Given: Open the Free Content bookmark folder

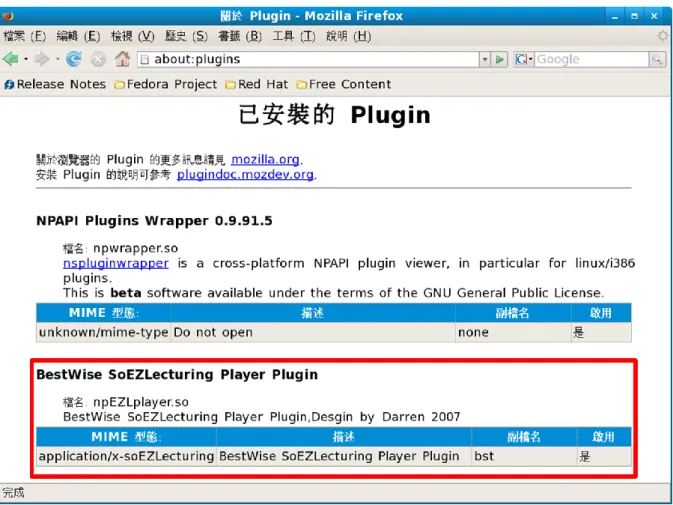Looking at the screenshot, I should click(344, 84).
